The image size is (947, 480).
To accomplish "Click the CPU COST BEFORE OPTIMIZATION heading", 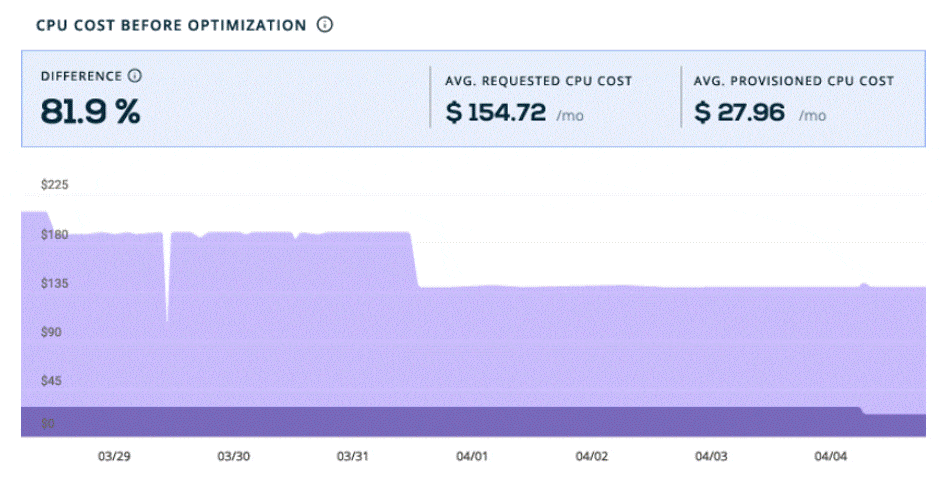I will [171, 26].
